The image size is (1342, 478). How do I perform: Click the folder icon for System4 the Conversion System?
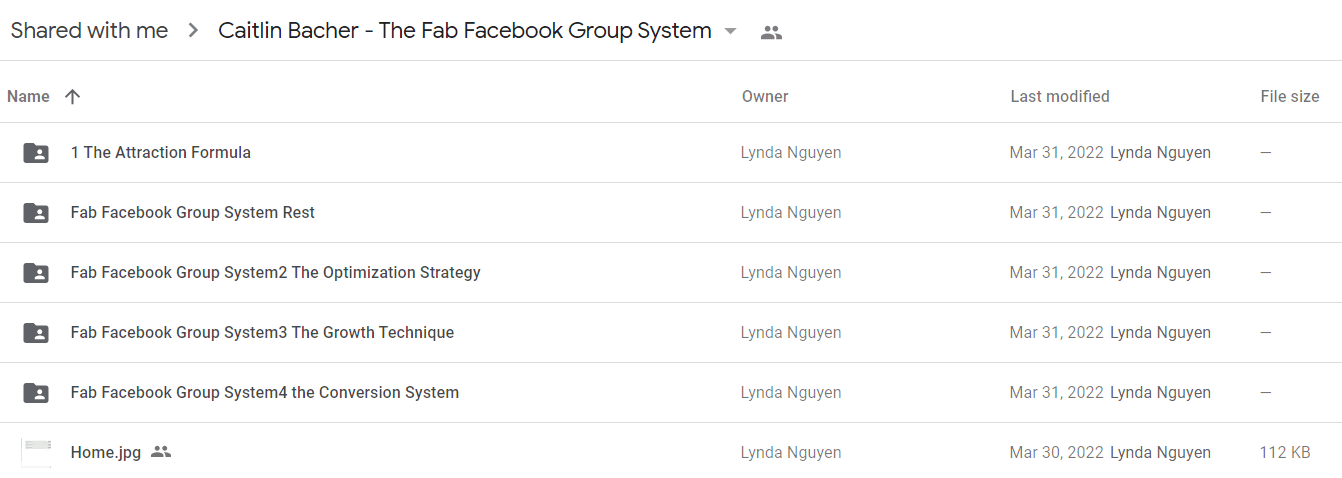tap(36, 393)
